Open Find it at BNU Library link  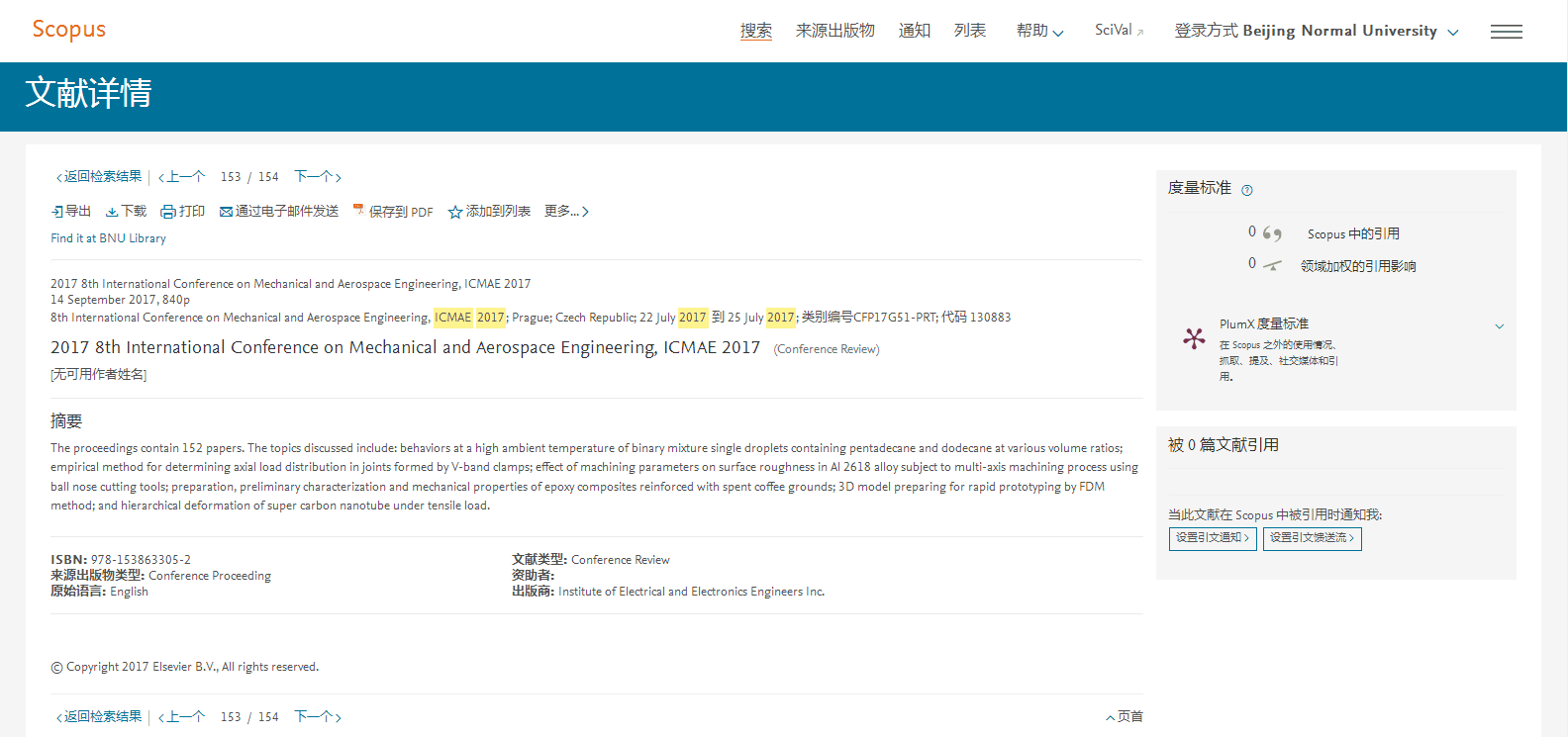point(109,238)
